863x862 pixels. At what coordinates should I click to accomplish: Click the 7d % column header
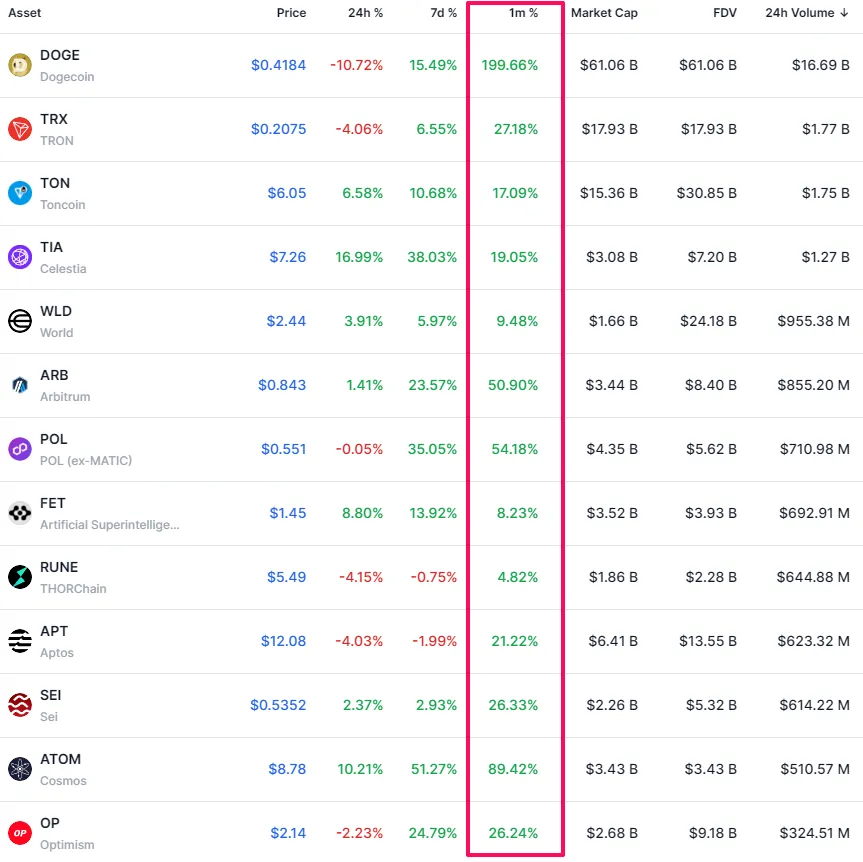441,13
